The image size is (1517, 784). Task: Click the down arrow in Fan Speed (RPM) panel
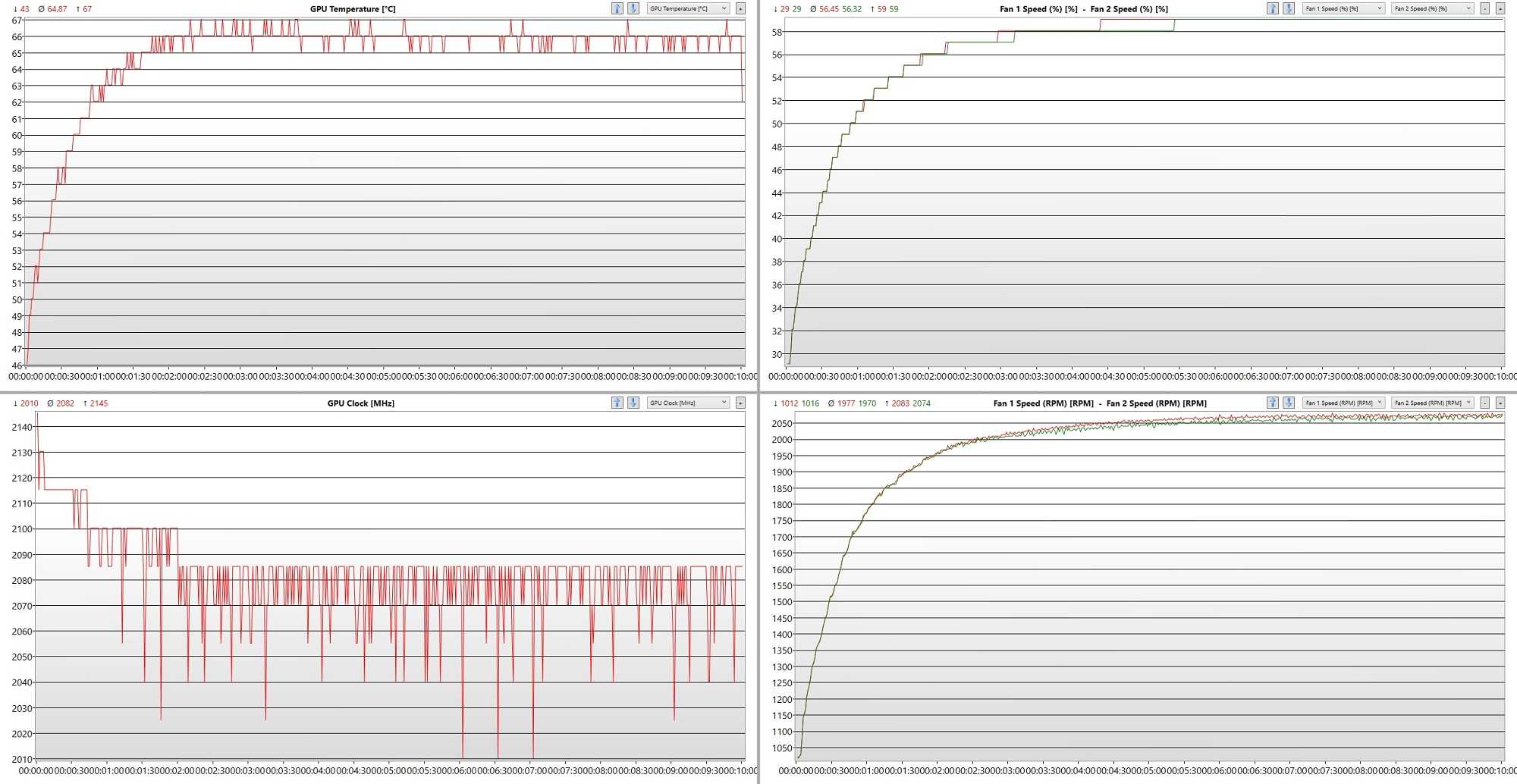coord(1288,403)
